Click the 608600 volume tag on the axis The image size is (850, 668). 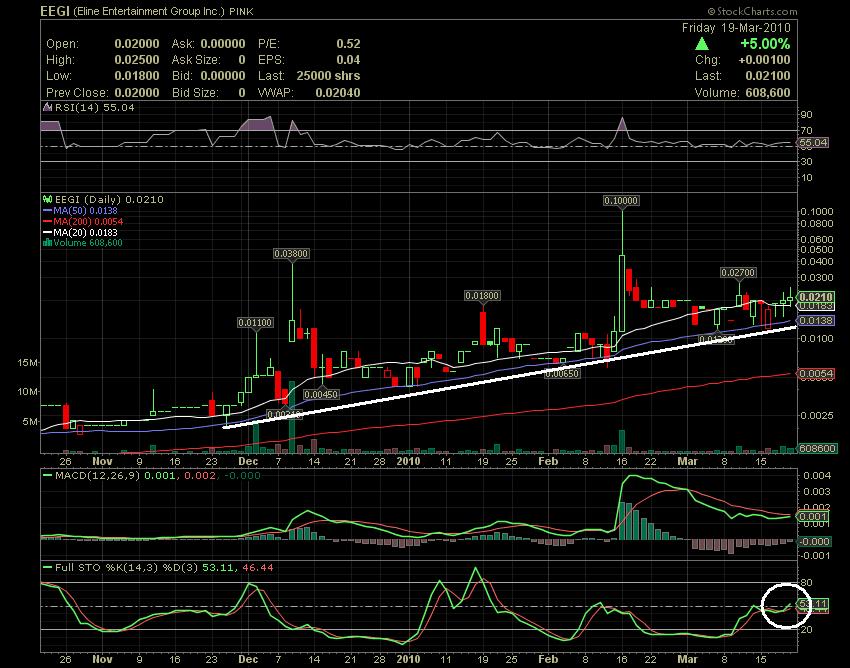click(818, 449)
